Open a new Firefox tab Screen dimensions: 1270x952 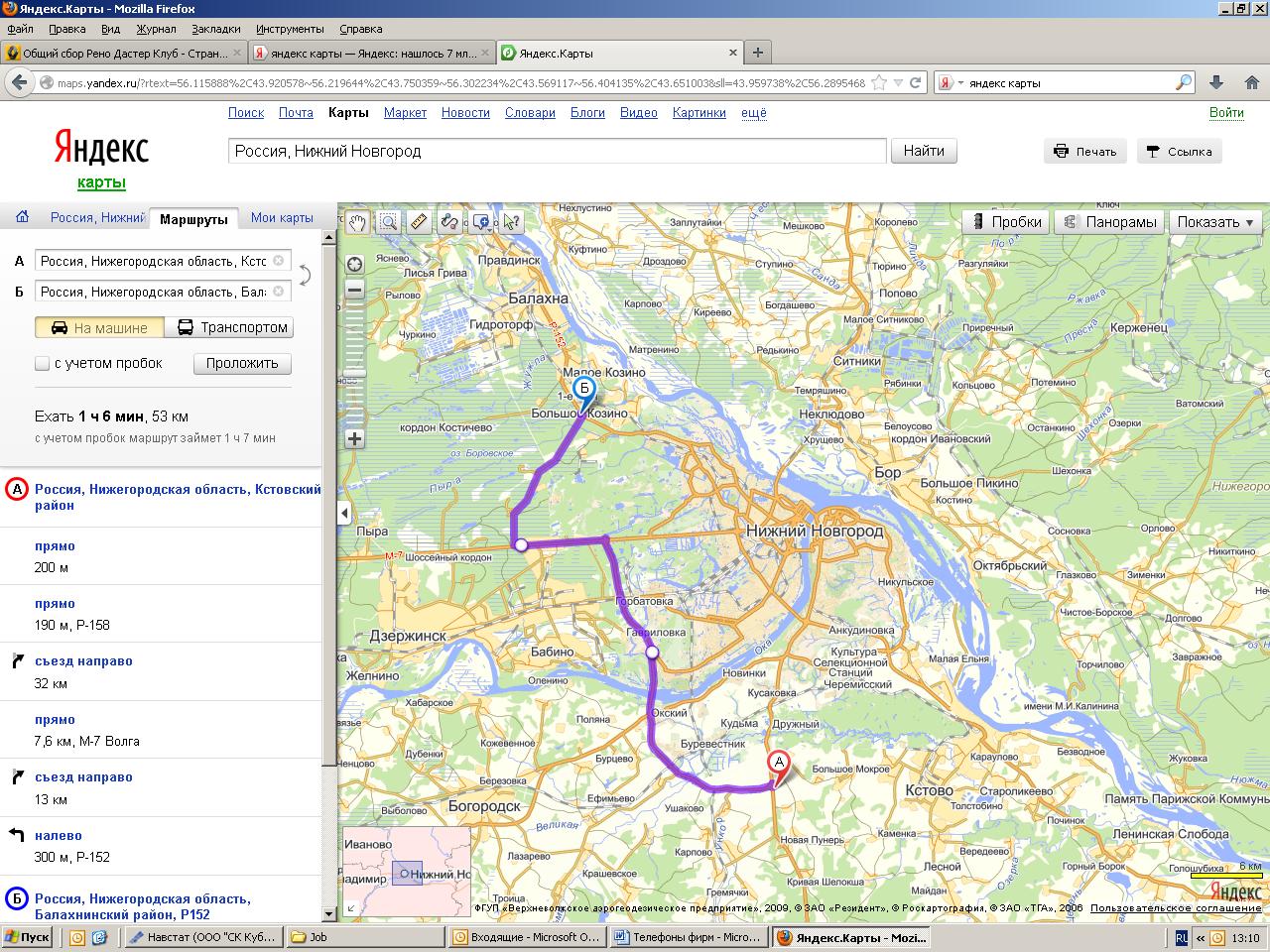pos(758,53)
